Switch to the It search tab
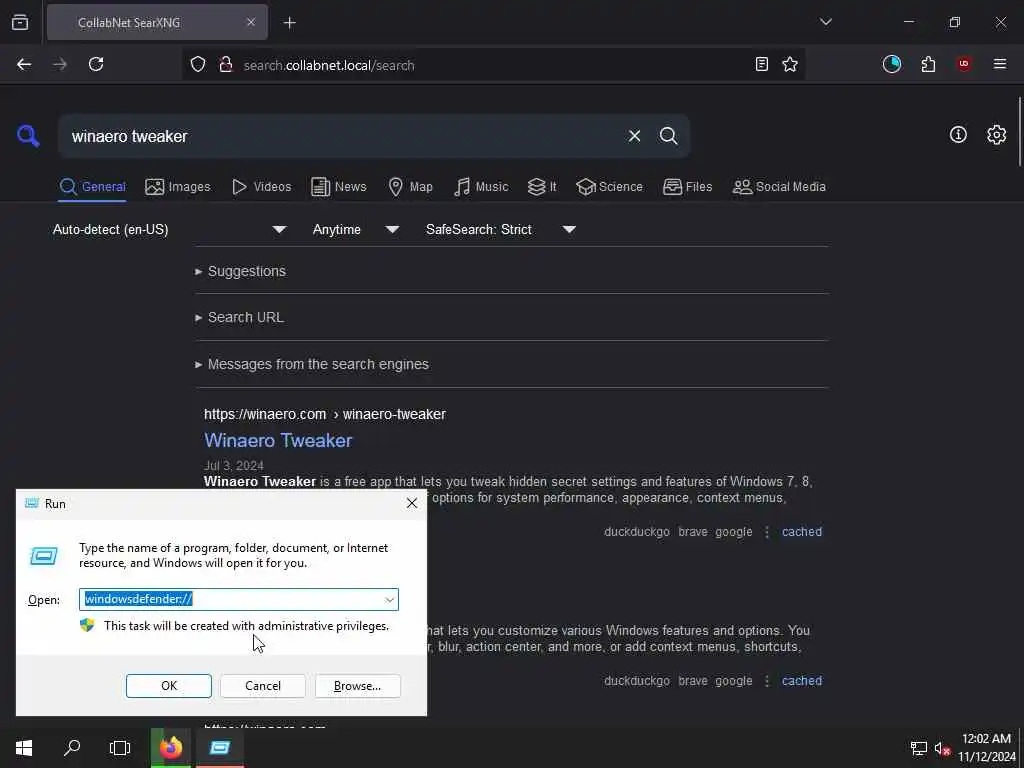The image size is (1024, 768). (542, 187)
